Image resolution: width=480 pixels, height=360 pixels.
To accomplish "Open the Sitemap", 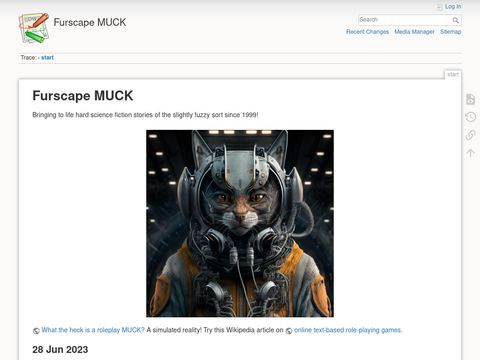I will point(450,32).
